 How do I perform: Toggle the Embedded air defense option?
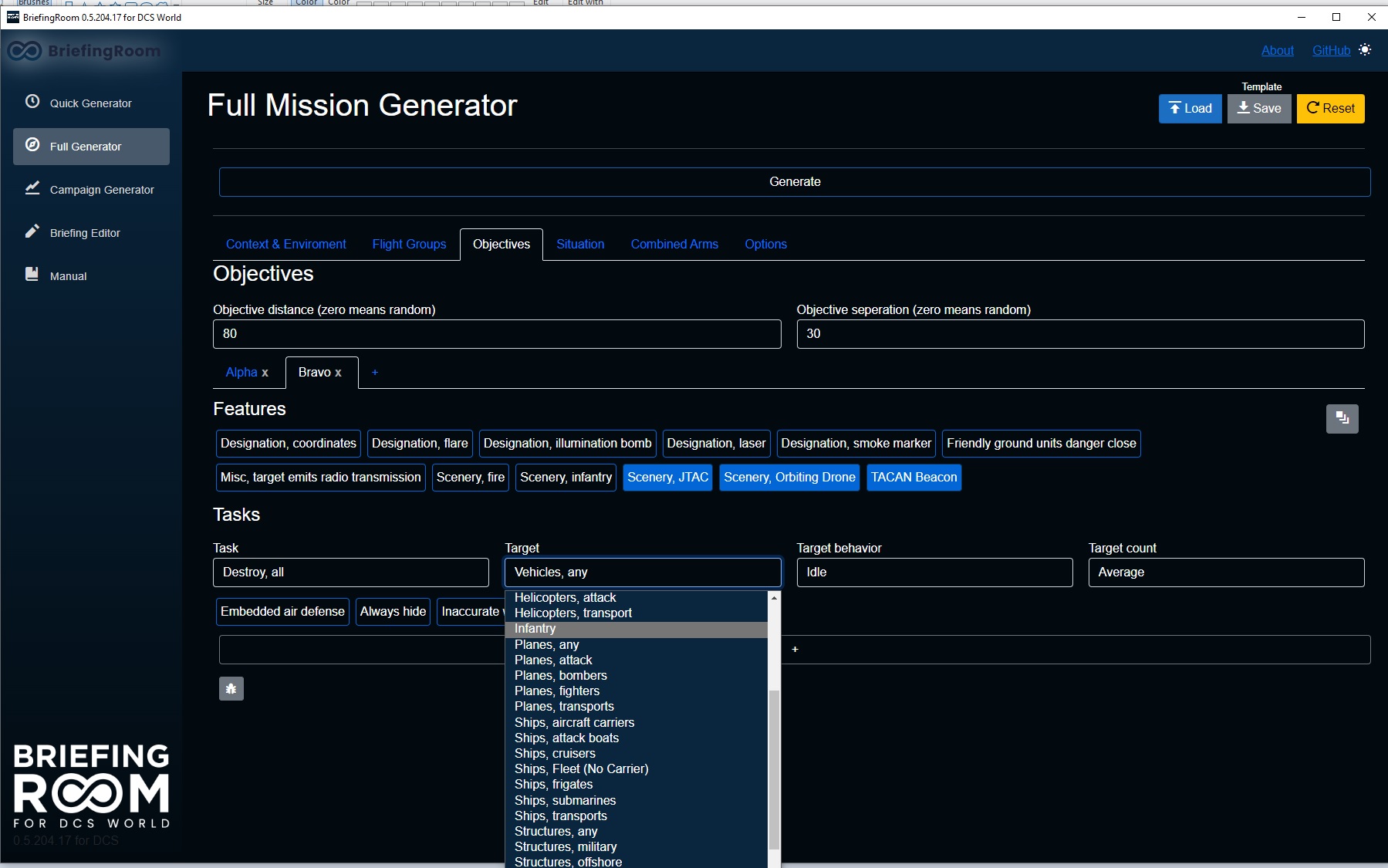coord(282,612)
